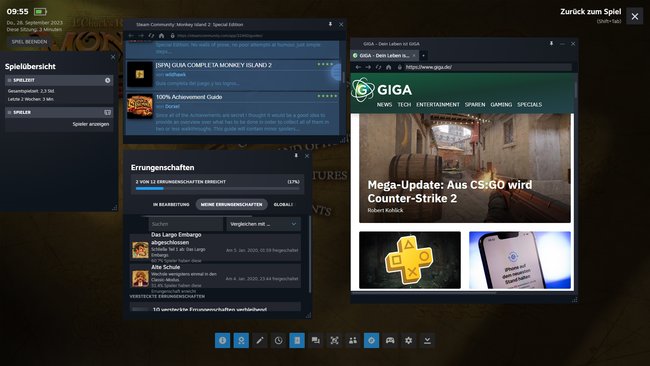Open the Notes pencil icon in overlay toolbar

(x=260, y=340)
